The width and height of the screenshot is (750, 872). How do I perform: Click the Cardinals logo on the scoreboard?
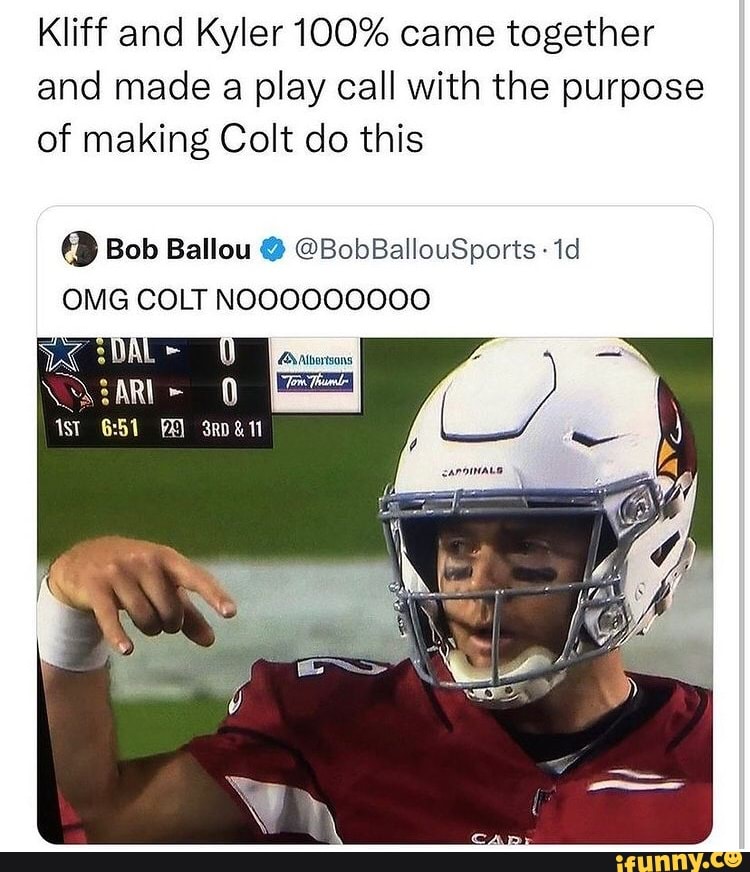click(66, 394)
